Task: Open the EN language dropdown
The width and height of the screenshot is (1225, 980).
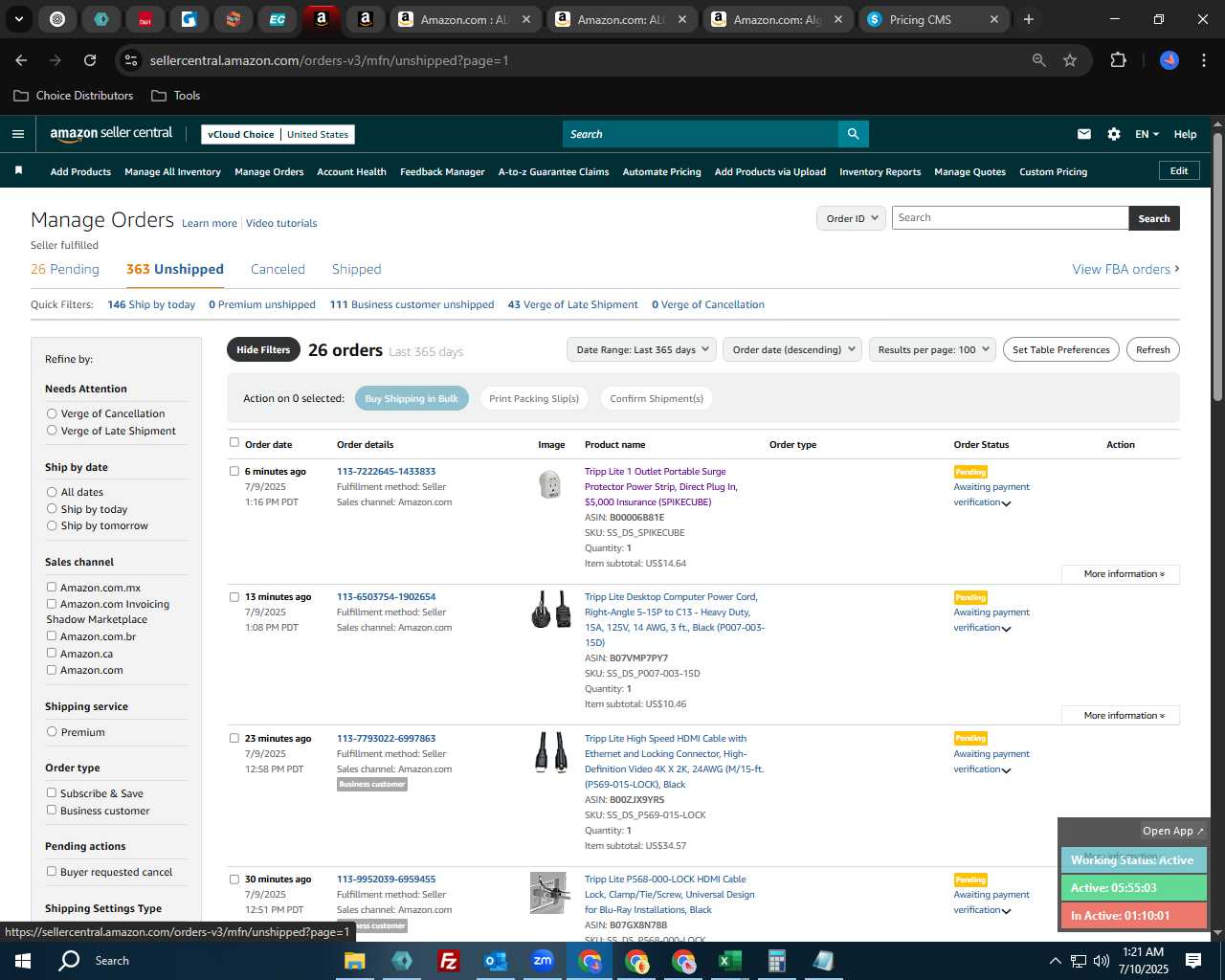Action: 1147,134
